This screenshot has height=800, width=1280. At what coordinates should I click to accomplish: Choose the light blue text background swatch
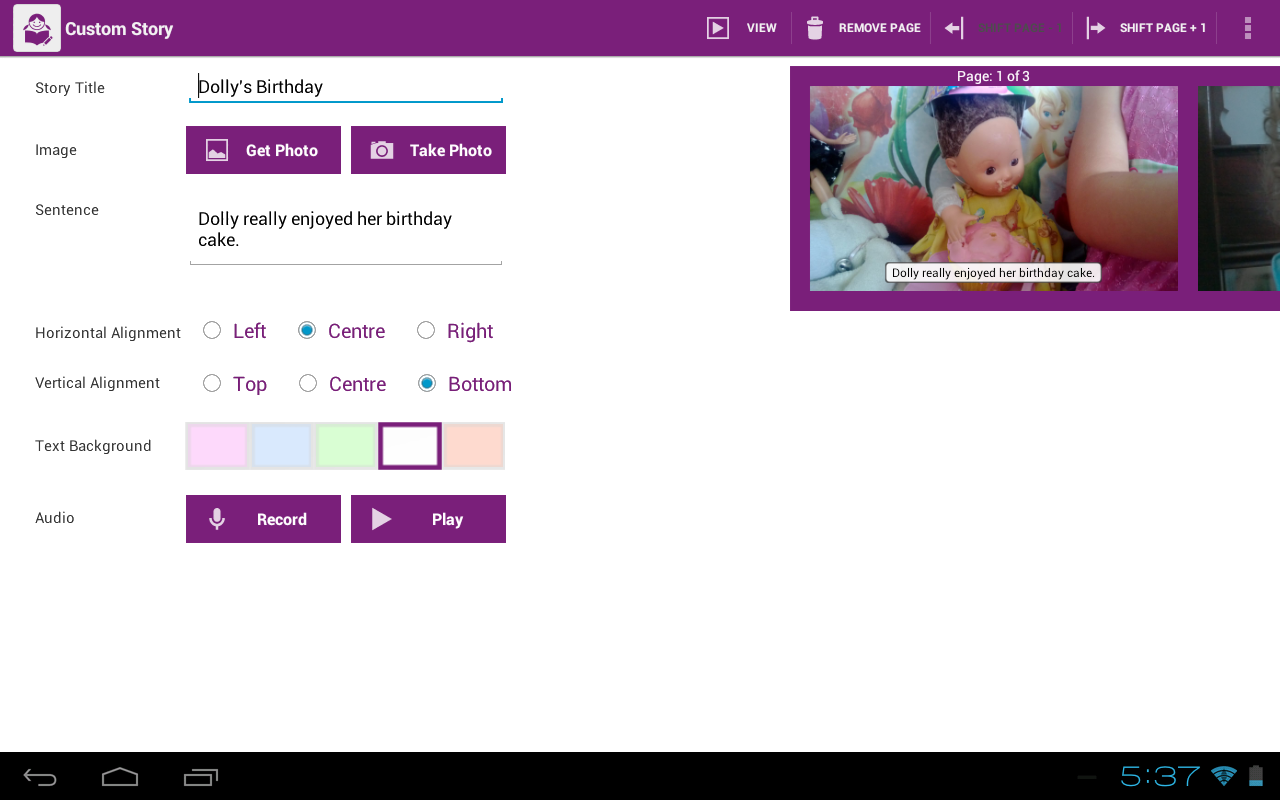click(282, 446)
